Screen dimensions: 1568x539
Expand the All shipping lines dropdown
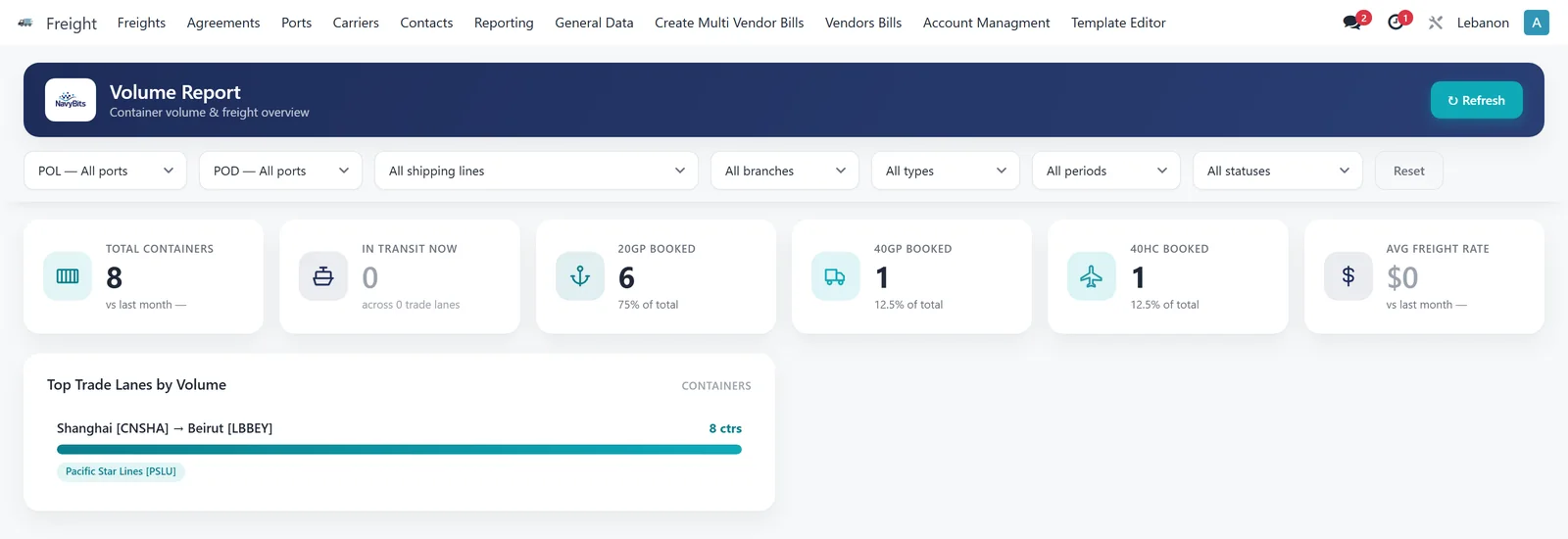536,171
